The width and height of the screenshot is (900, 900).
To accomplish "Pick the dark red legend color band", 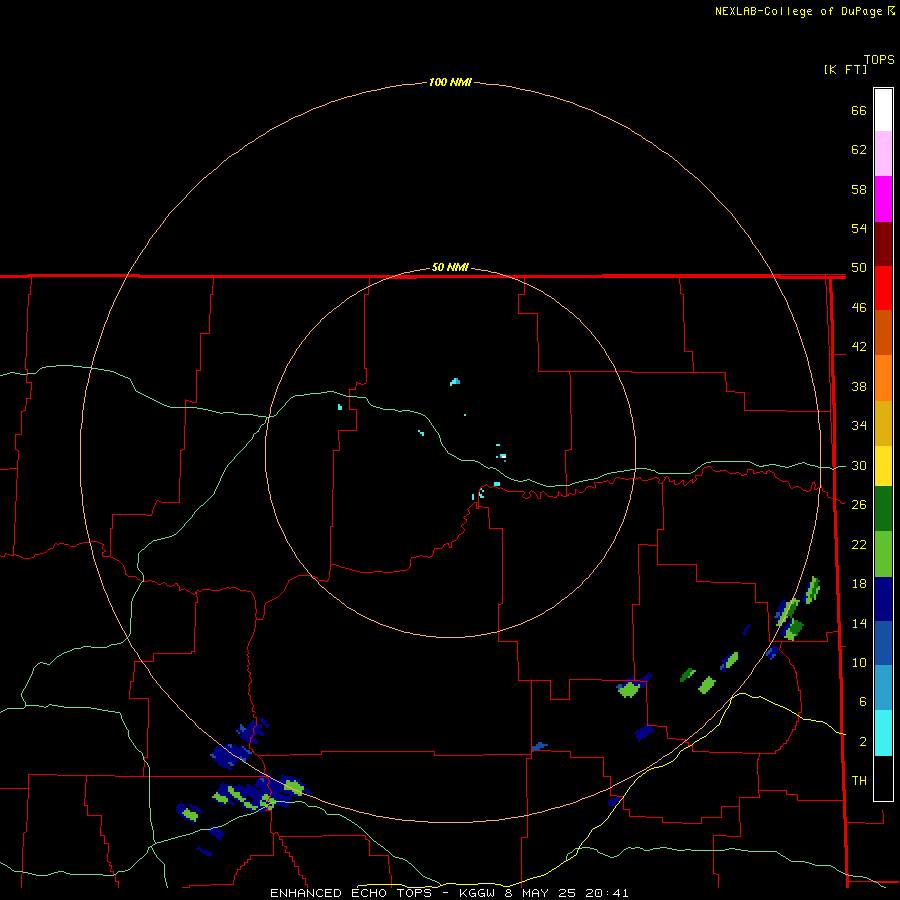I will (883, 243).
